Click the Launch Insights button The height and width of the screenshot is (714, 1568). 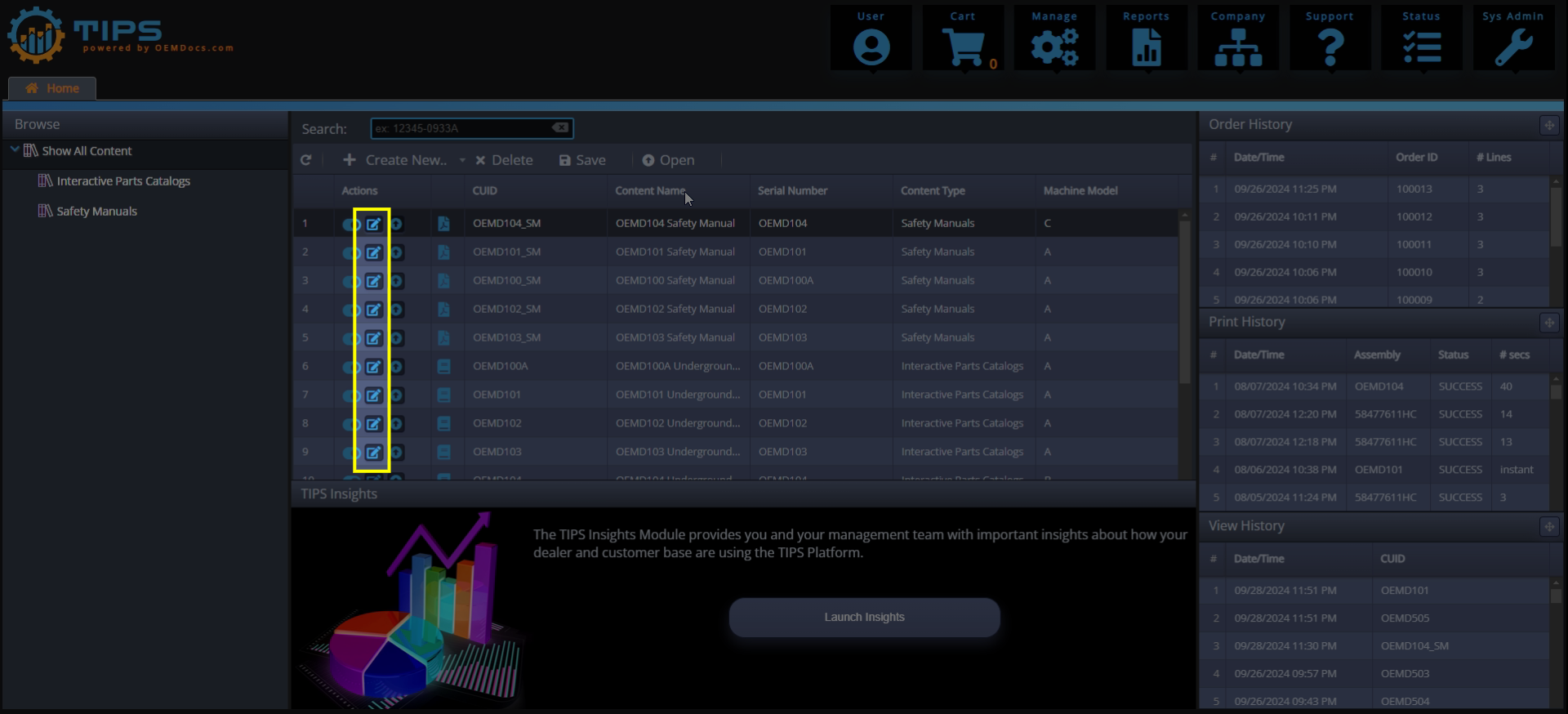click(864, 617)
